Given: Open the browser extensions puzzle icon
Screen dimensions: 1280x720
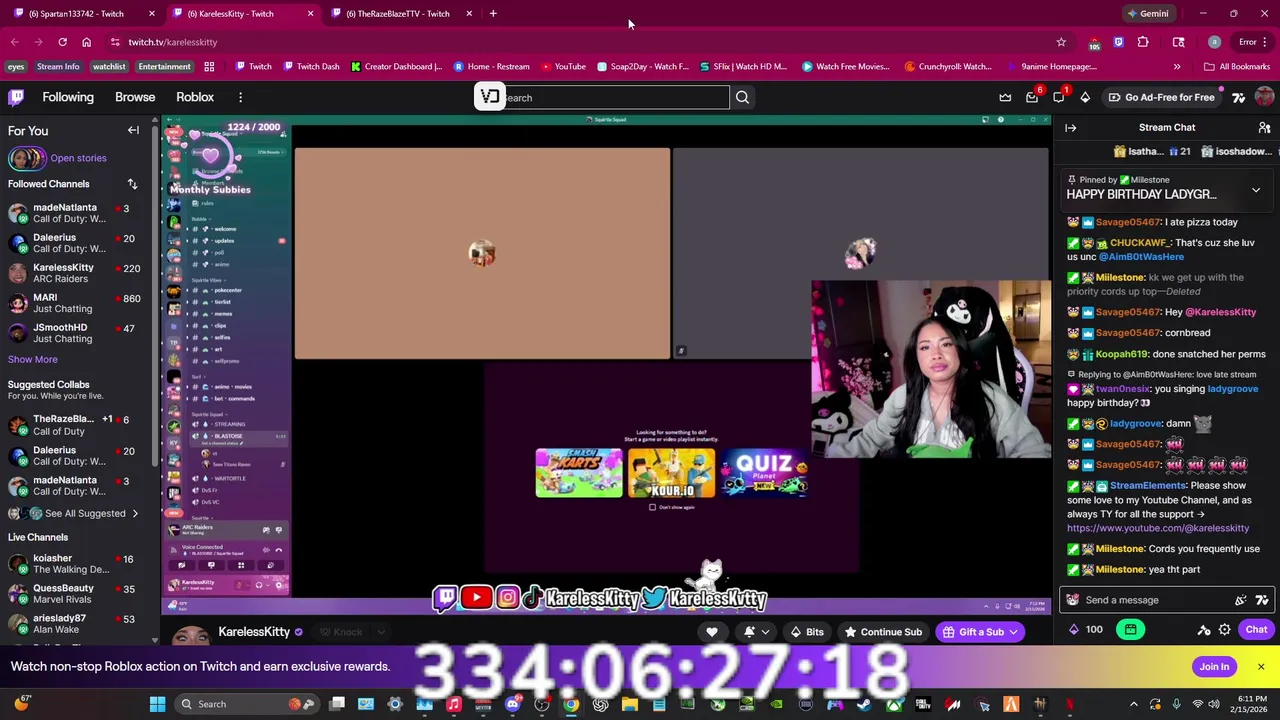Looking at the screenshot, I should tap(1143, 42).
